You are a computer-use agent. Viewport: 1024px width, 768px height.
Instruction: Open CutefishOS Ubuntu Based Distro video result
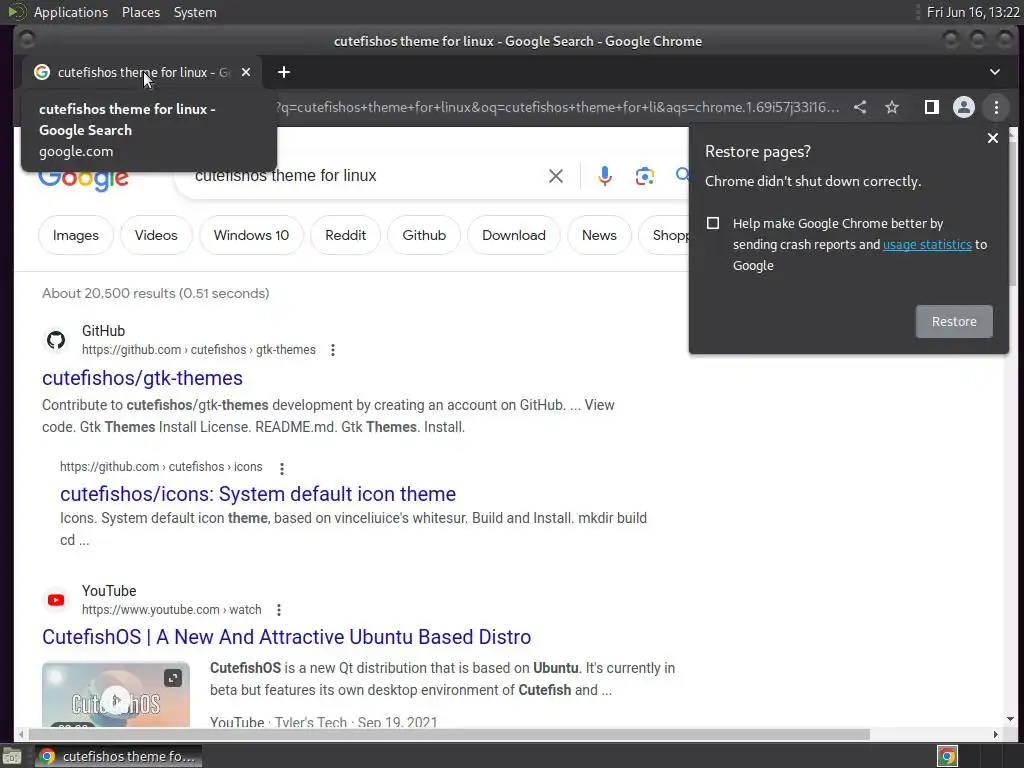(287, 637)
